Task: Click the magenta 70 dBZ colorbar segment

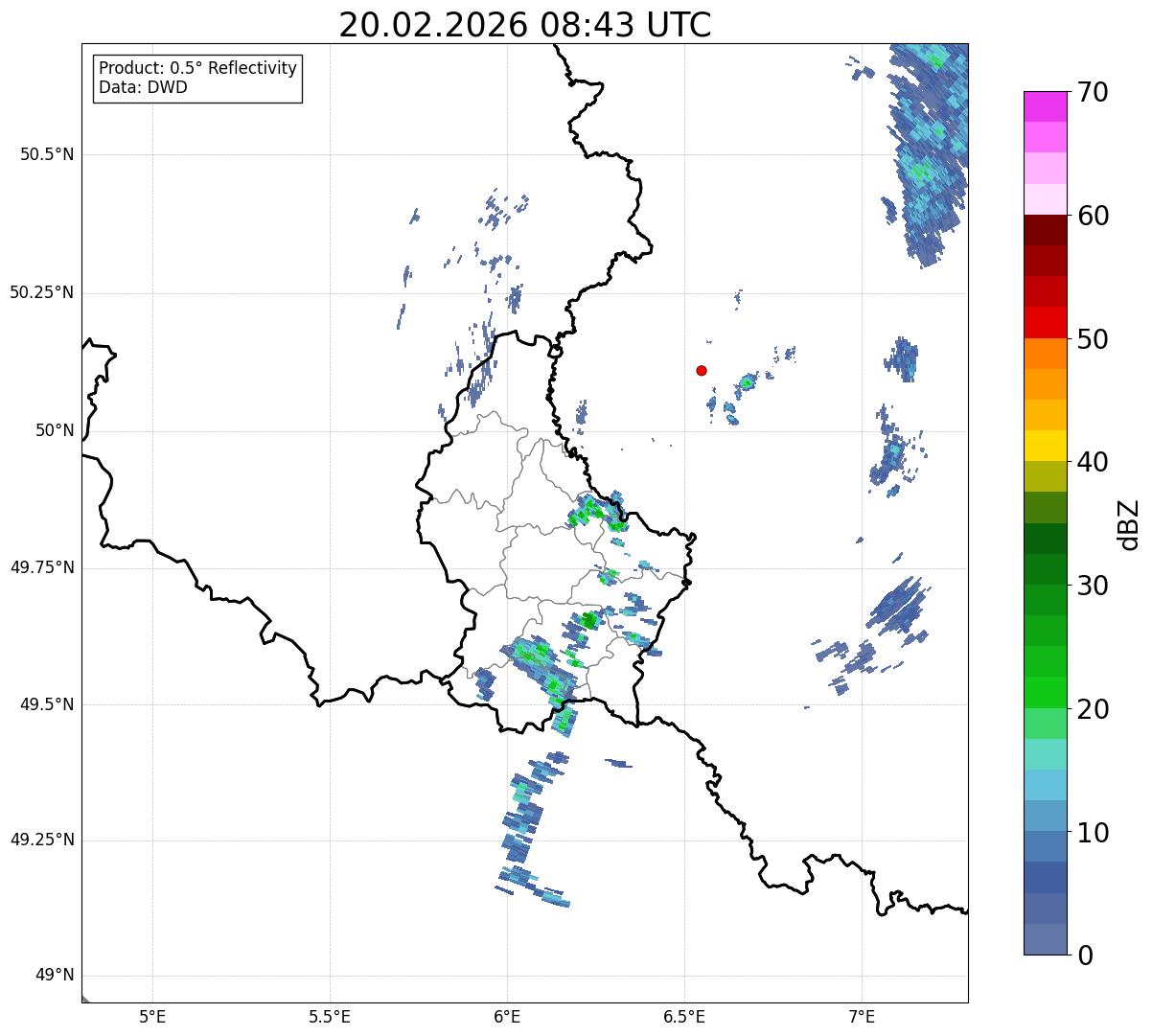Action: point(1046,106)
